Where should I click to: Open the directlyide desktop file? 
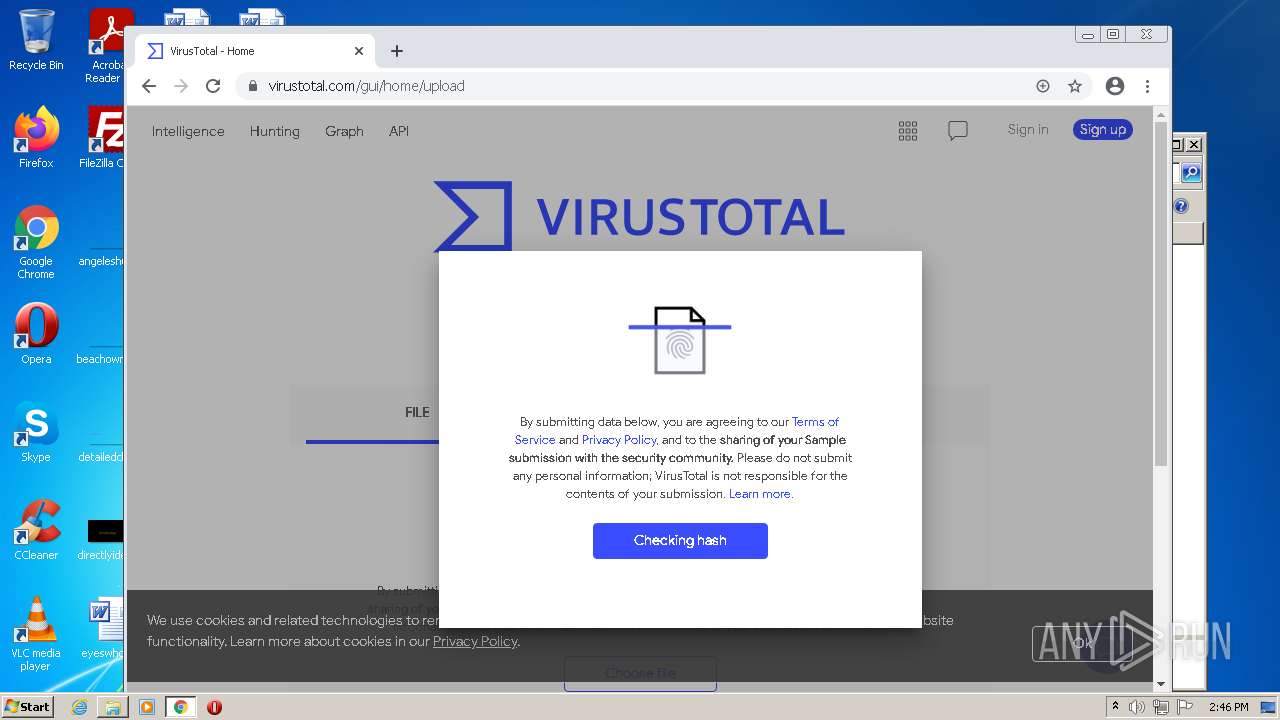coord(103,538)
